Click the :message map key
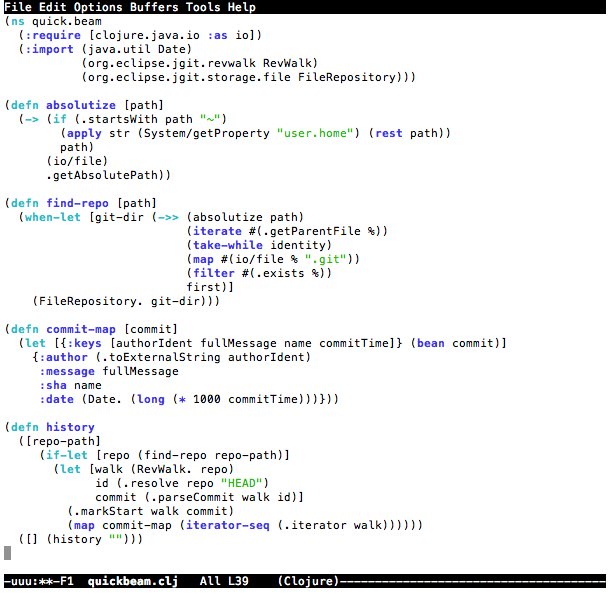 (x=66, y=371)
